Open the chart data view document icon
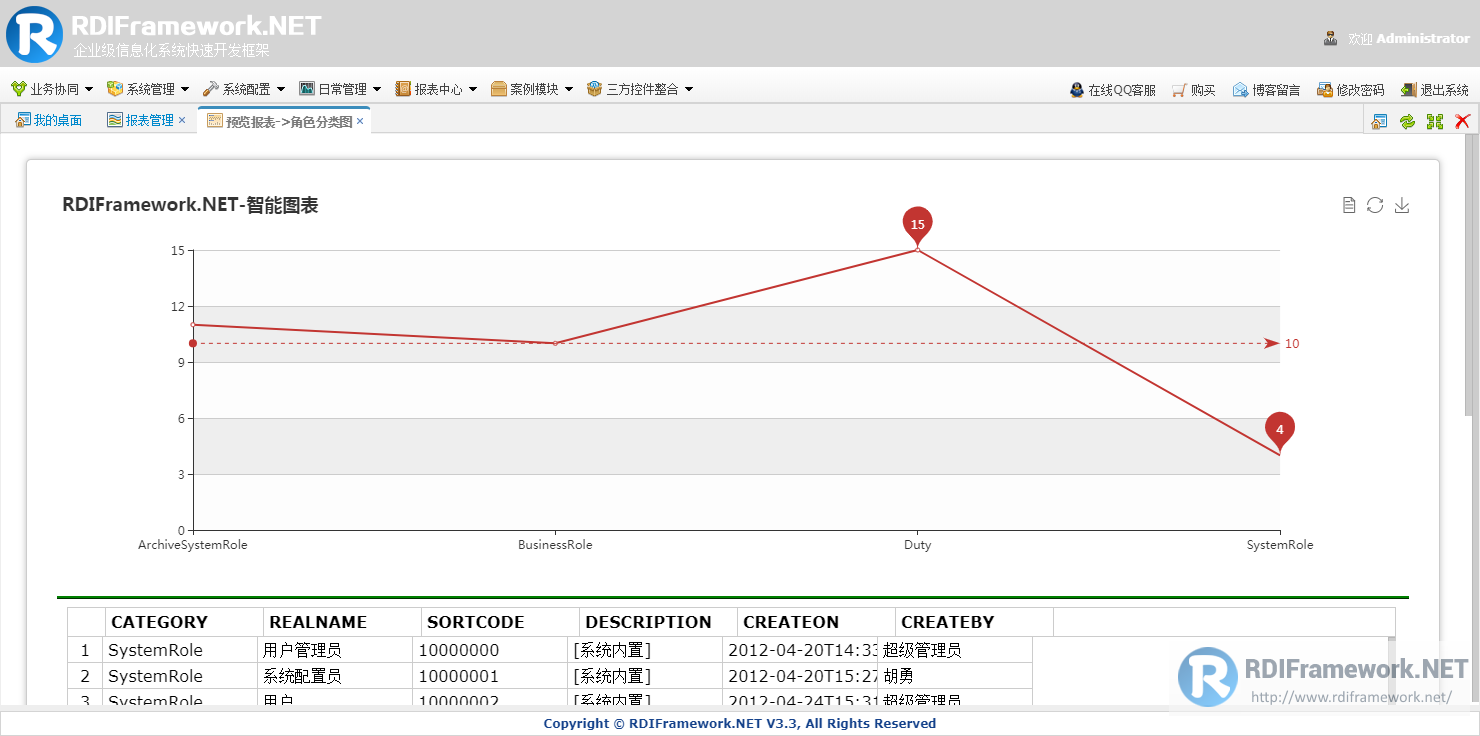Screen dimensions: 1480x736 (x=1349, y=205)
